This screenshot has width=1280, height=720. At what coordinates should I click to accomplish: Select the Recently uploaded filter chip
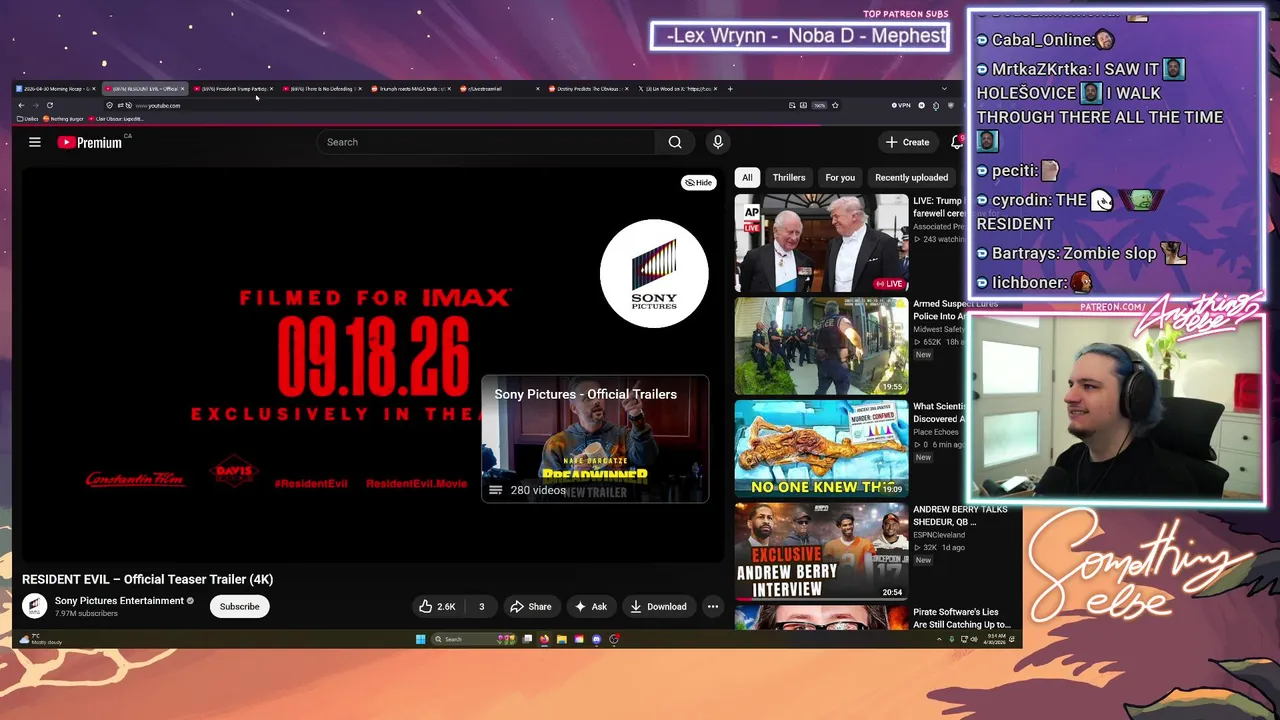912,177
